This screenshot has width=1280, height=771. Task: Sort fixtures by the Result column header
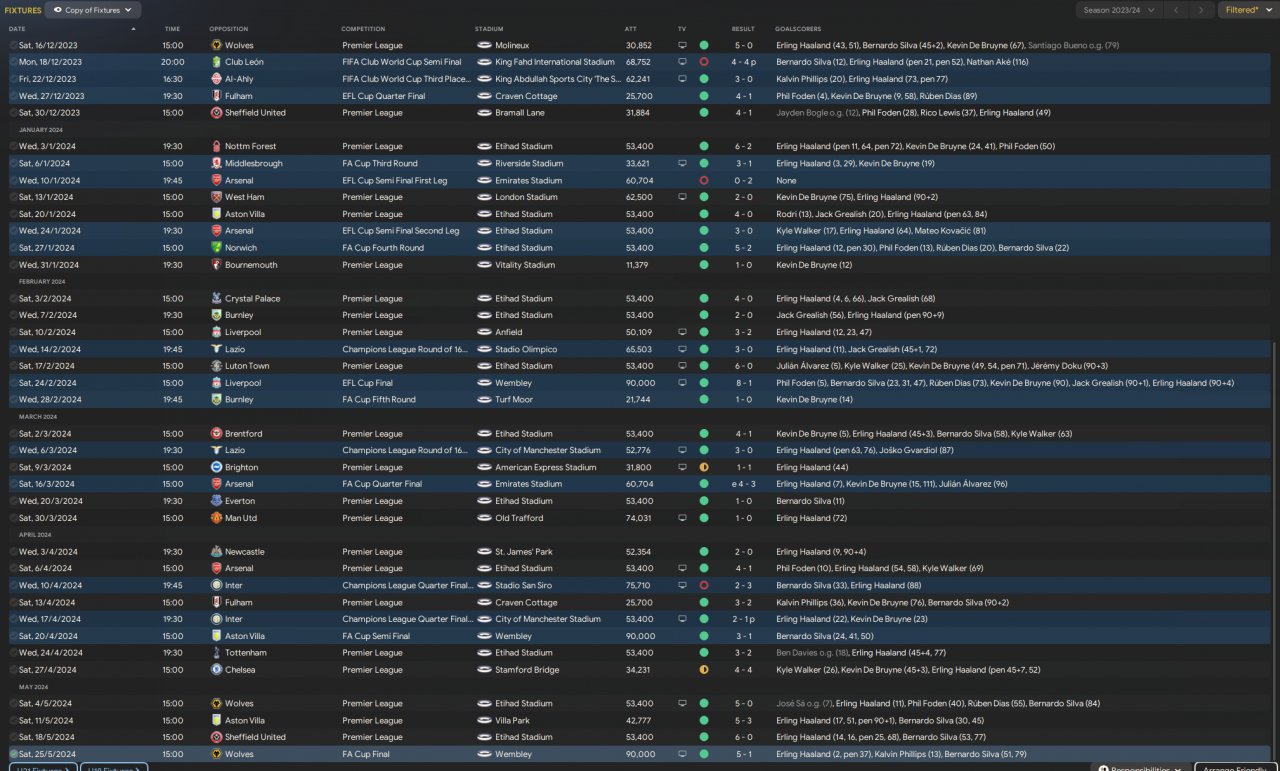(x=743, y=29)
